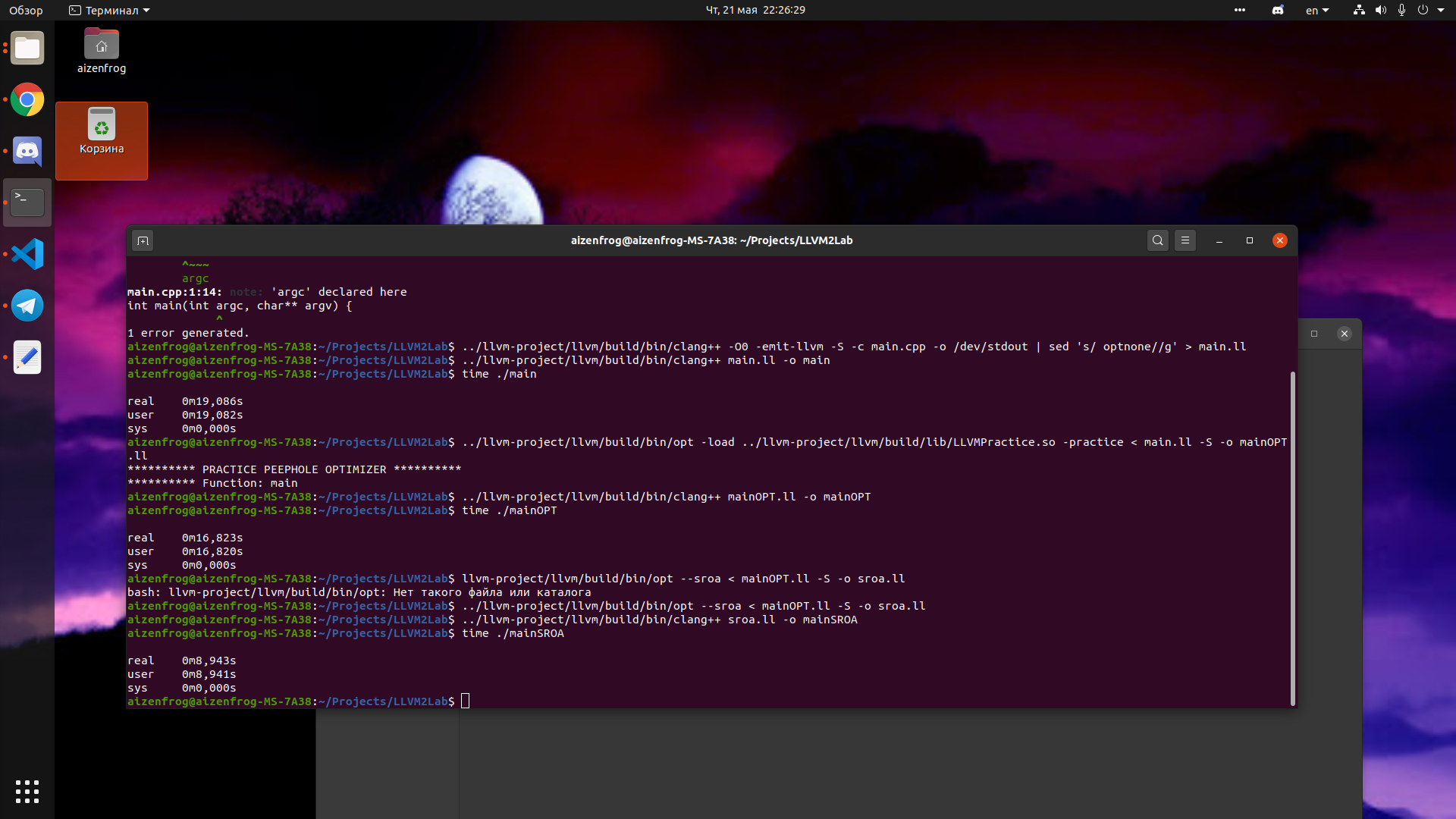Show applications grid button
This screenshot has width=1456, height=819.
[27, 791]
